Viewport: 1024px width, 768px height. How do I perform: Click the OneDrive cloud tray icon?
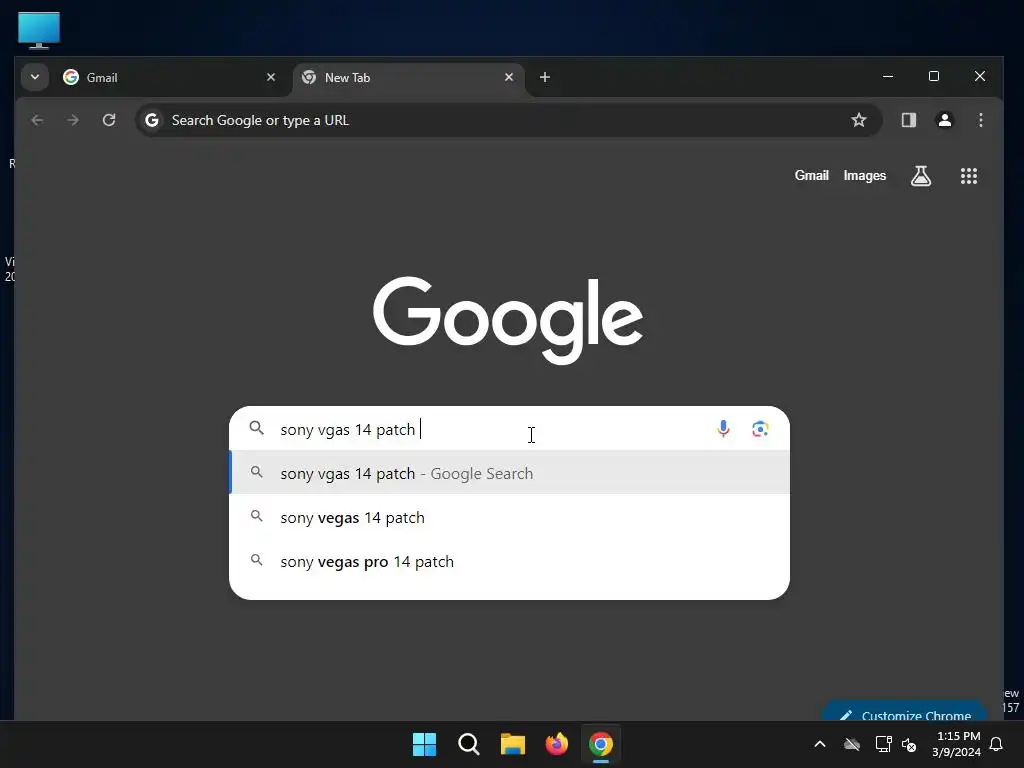click(x=852, y=744)
